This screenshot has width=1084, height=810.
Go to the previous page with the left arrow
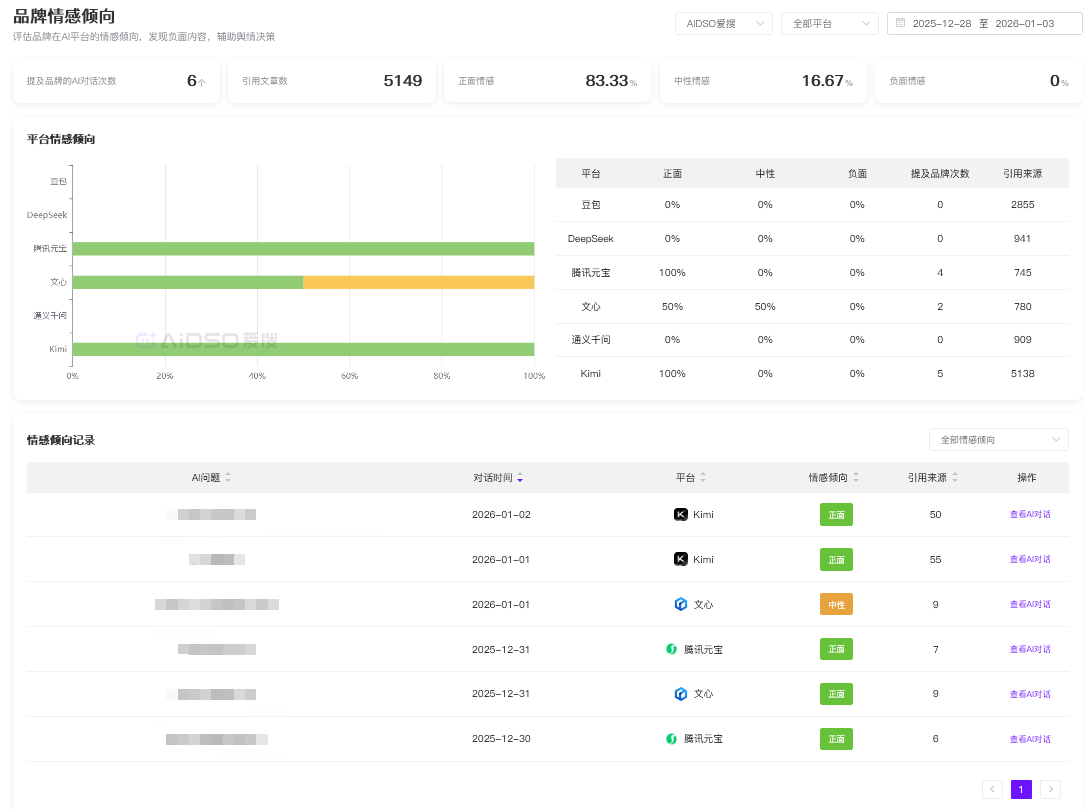[x=992, y=789]
